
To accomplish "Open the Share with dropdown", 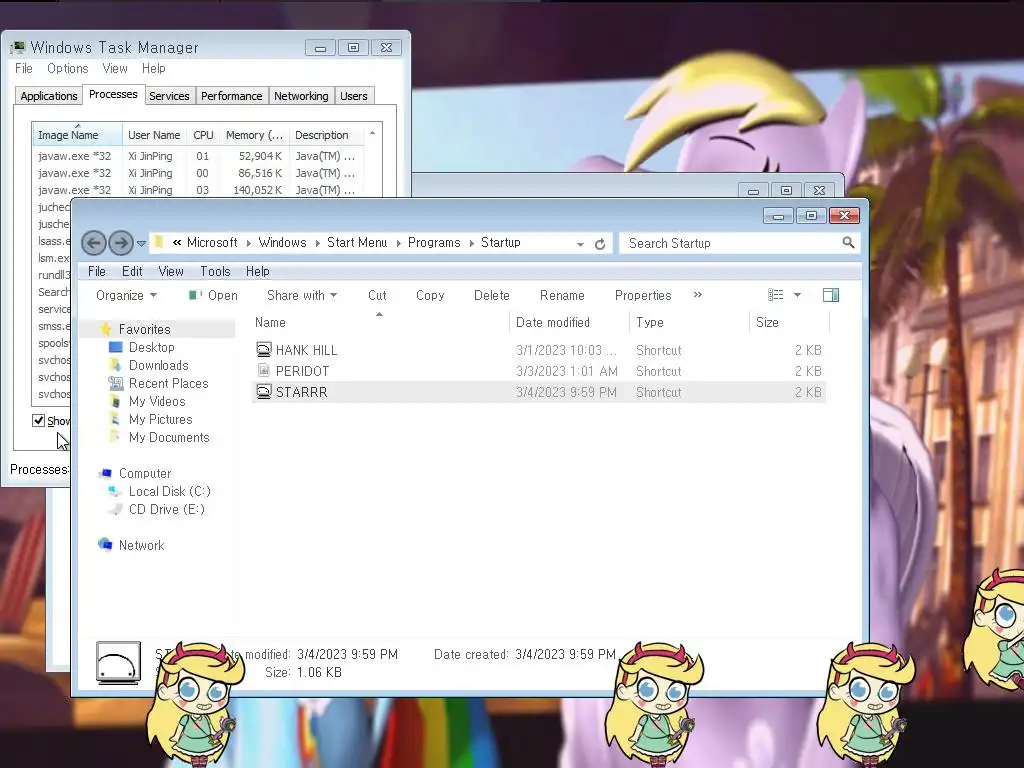I will [302, 295].
